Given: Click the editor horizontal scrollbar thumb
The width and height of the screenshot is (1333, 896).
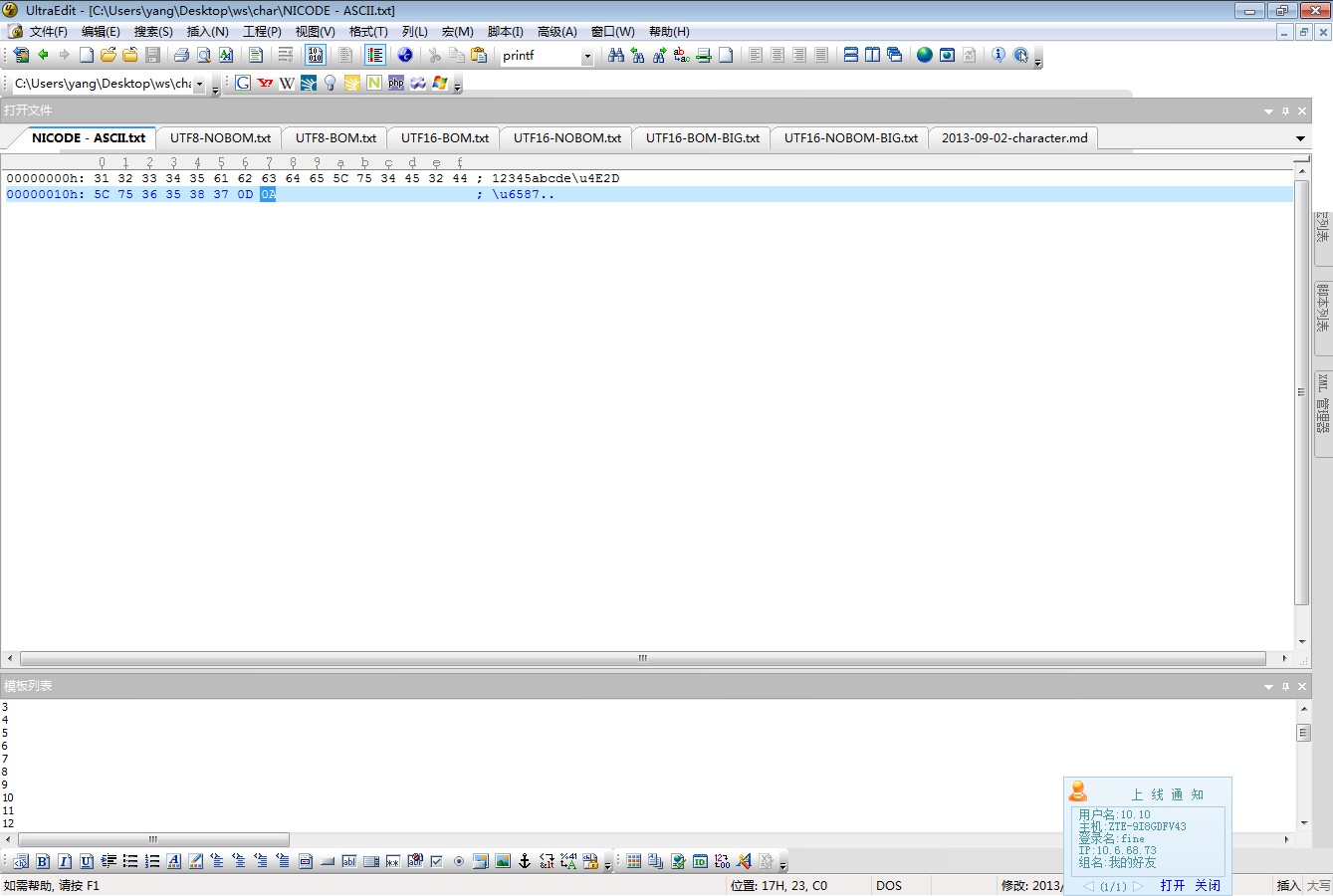Looking at the screenshot, I should point(643,658).
